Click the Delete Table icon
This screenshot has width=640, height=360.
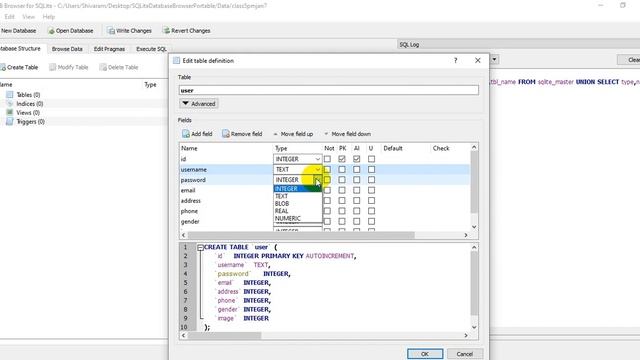(x=103, y=67)
